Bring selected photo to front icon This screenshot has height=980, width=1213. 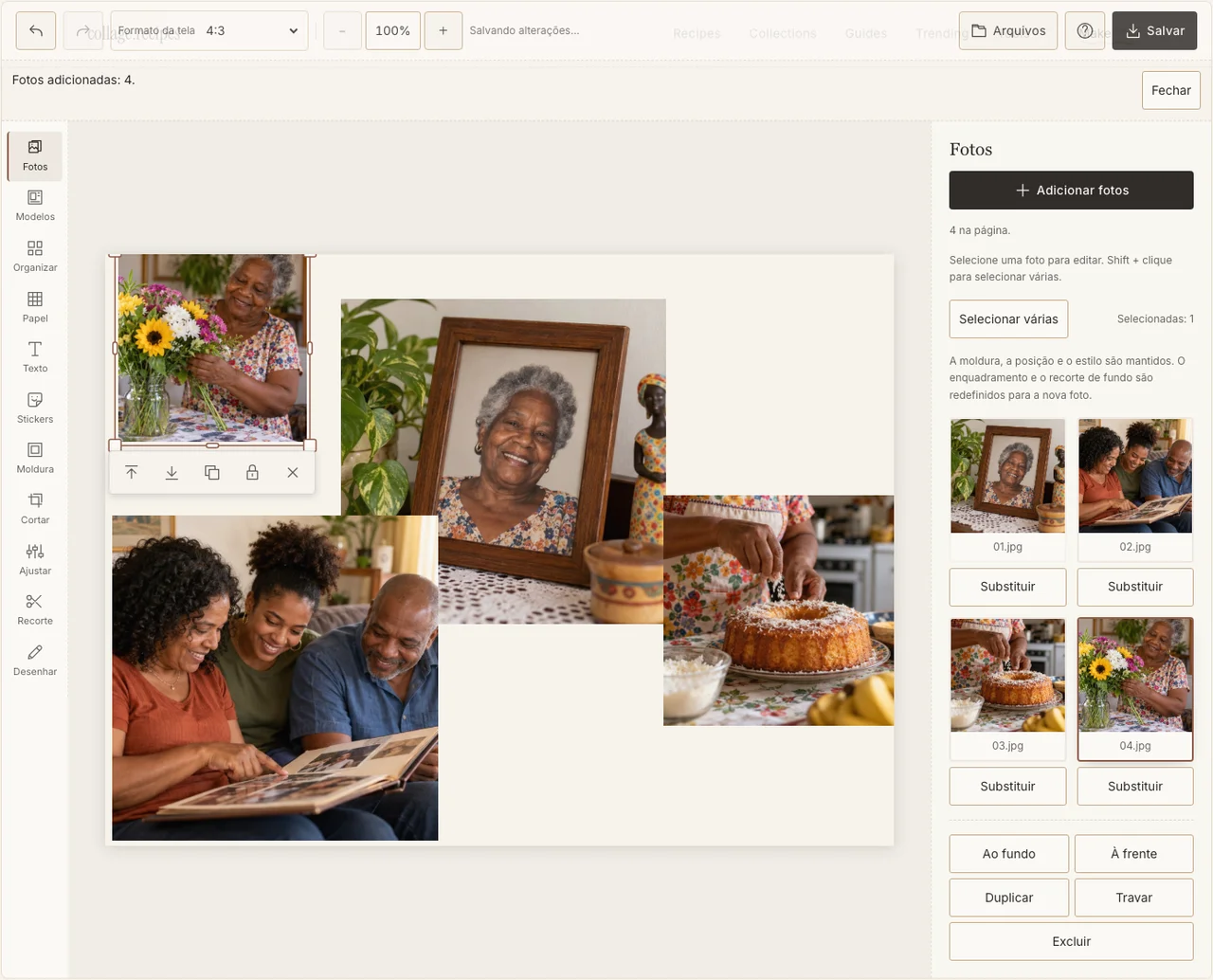coord(132,472)
